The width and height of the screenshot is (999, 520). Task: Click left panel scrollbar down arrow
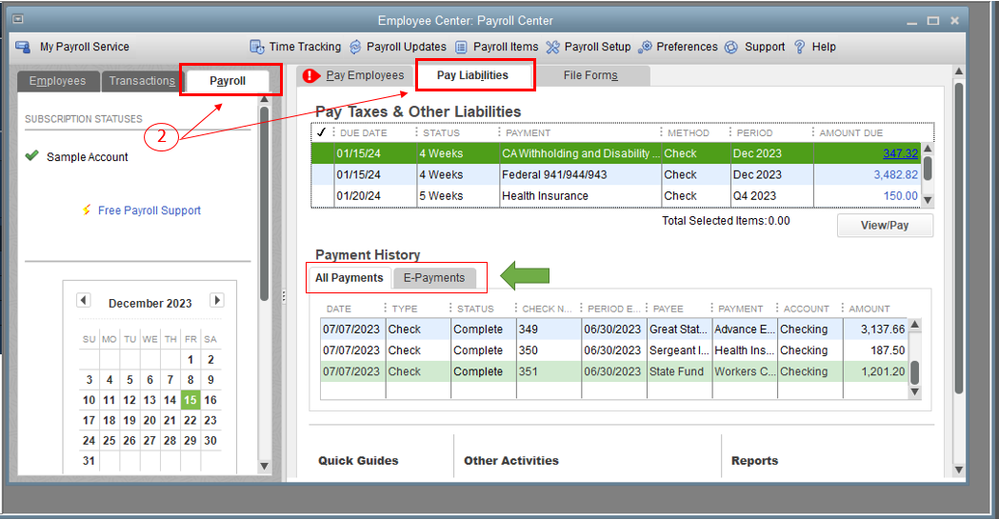264,466
